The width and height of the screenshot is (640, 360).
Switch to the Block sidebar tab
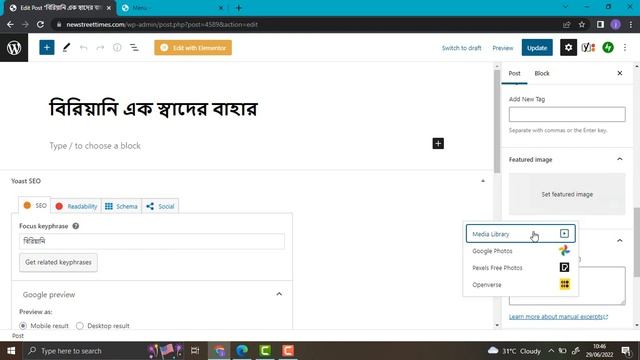pyautogui.click(x=542, y=73)
